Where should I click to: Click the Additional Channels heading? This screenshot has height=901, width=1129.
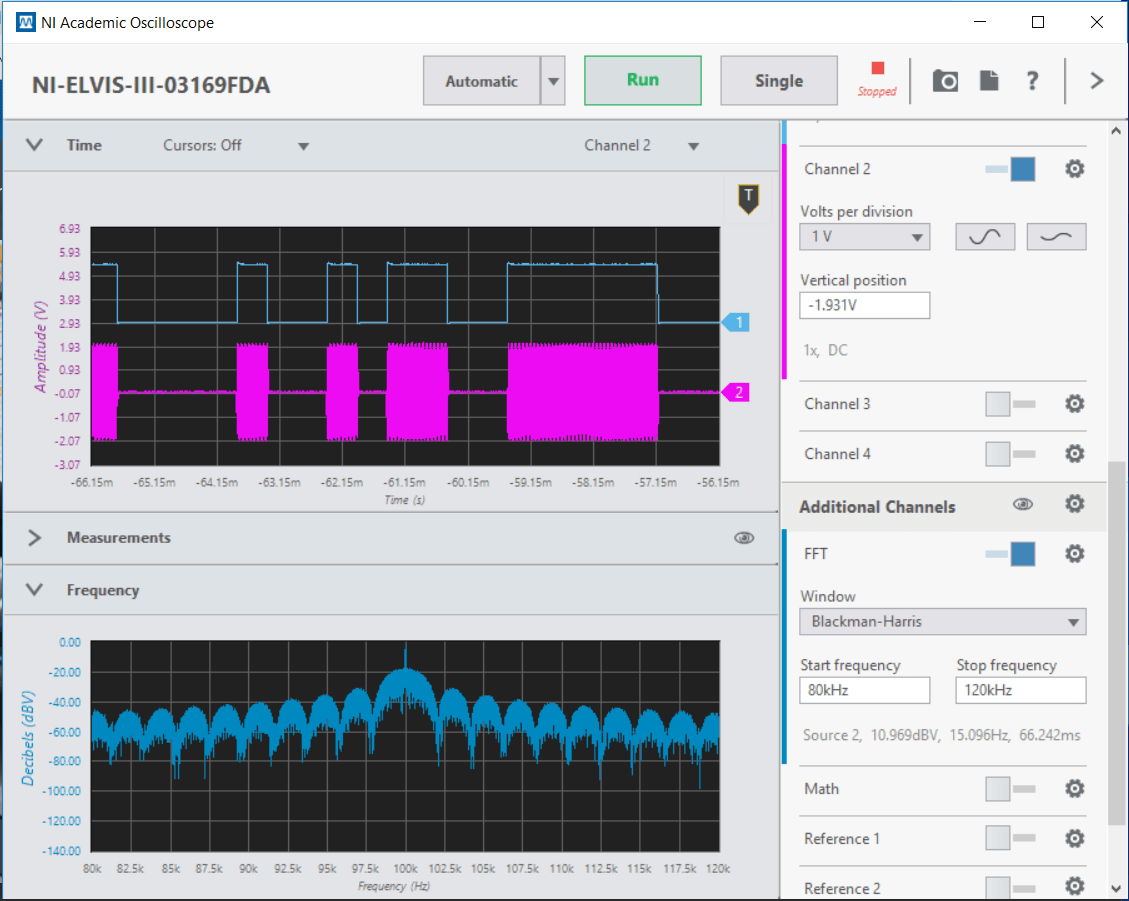(877, 507)
